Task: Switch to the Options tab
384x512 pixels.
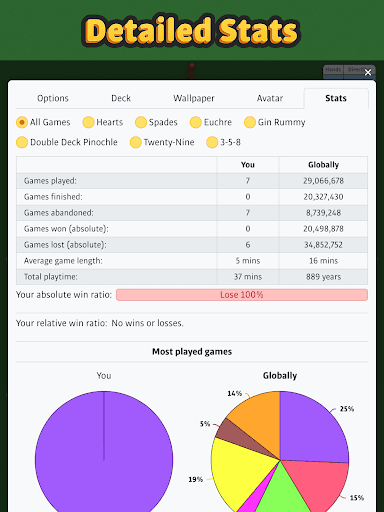Action: coord(53,98)
